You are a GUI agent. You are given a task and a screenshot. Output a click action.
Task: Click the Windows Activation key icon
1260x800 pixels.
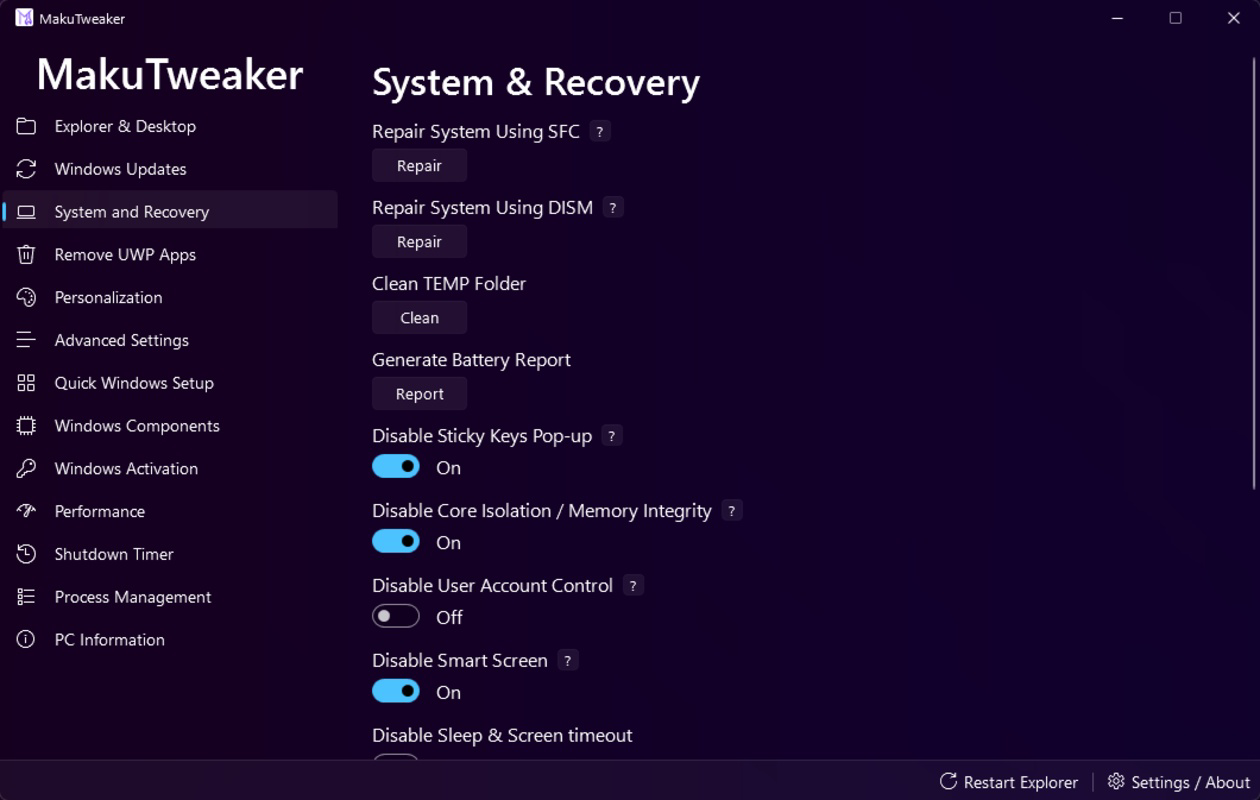26,468
